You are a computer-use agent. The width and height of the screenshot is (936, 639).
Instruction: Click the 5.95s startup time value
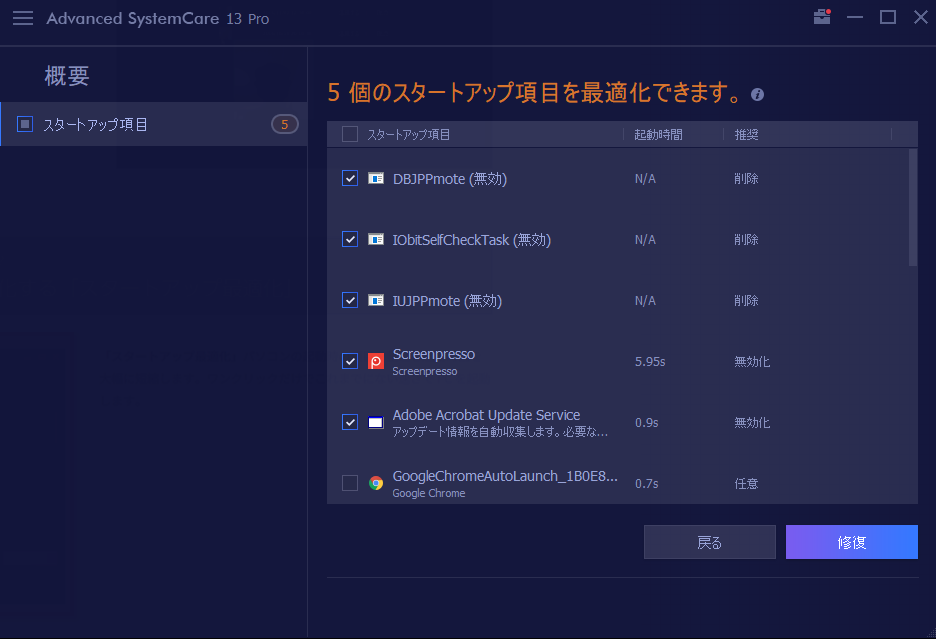(x=650, y=361)
